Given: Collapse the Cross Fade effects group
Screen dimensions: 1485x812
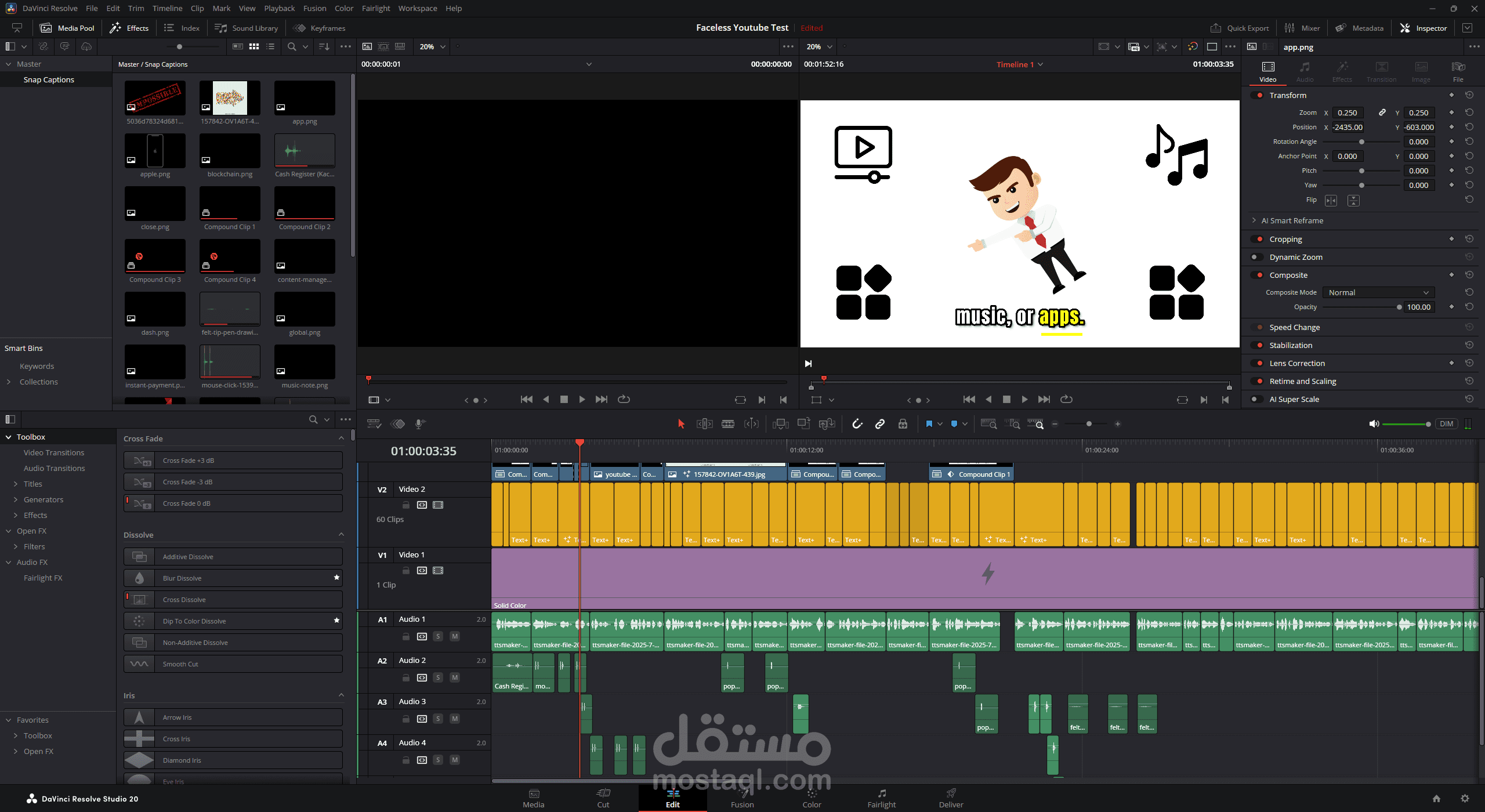Looking at the screenshot, I should [x=341, y=438].
